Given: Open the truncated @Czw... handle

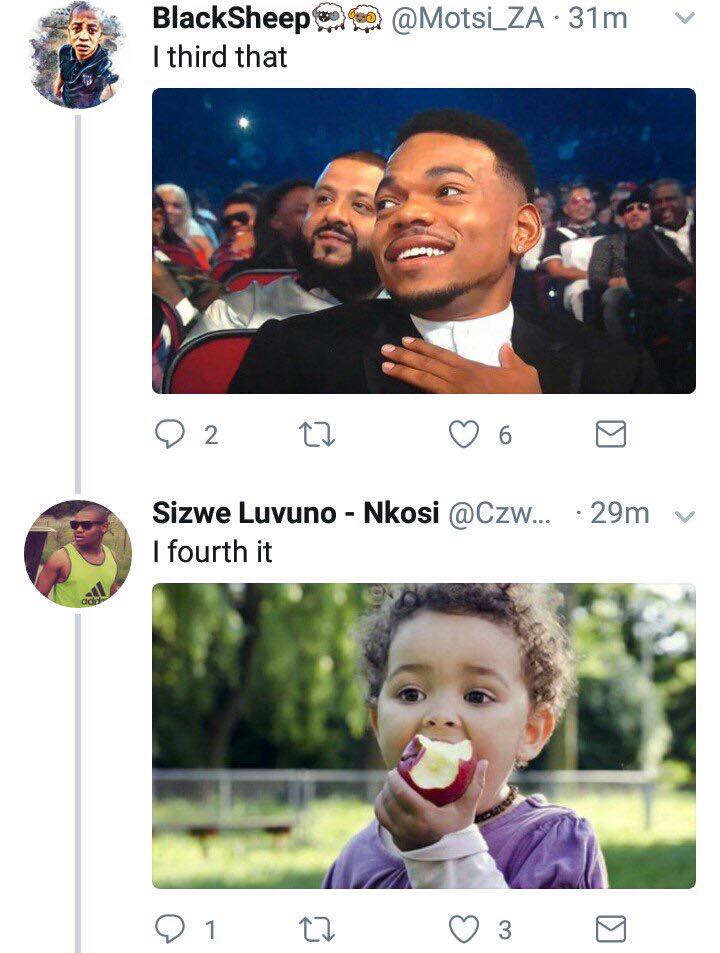Looking at the screenshot, I should 499,514.
